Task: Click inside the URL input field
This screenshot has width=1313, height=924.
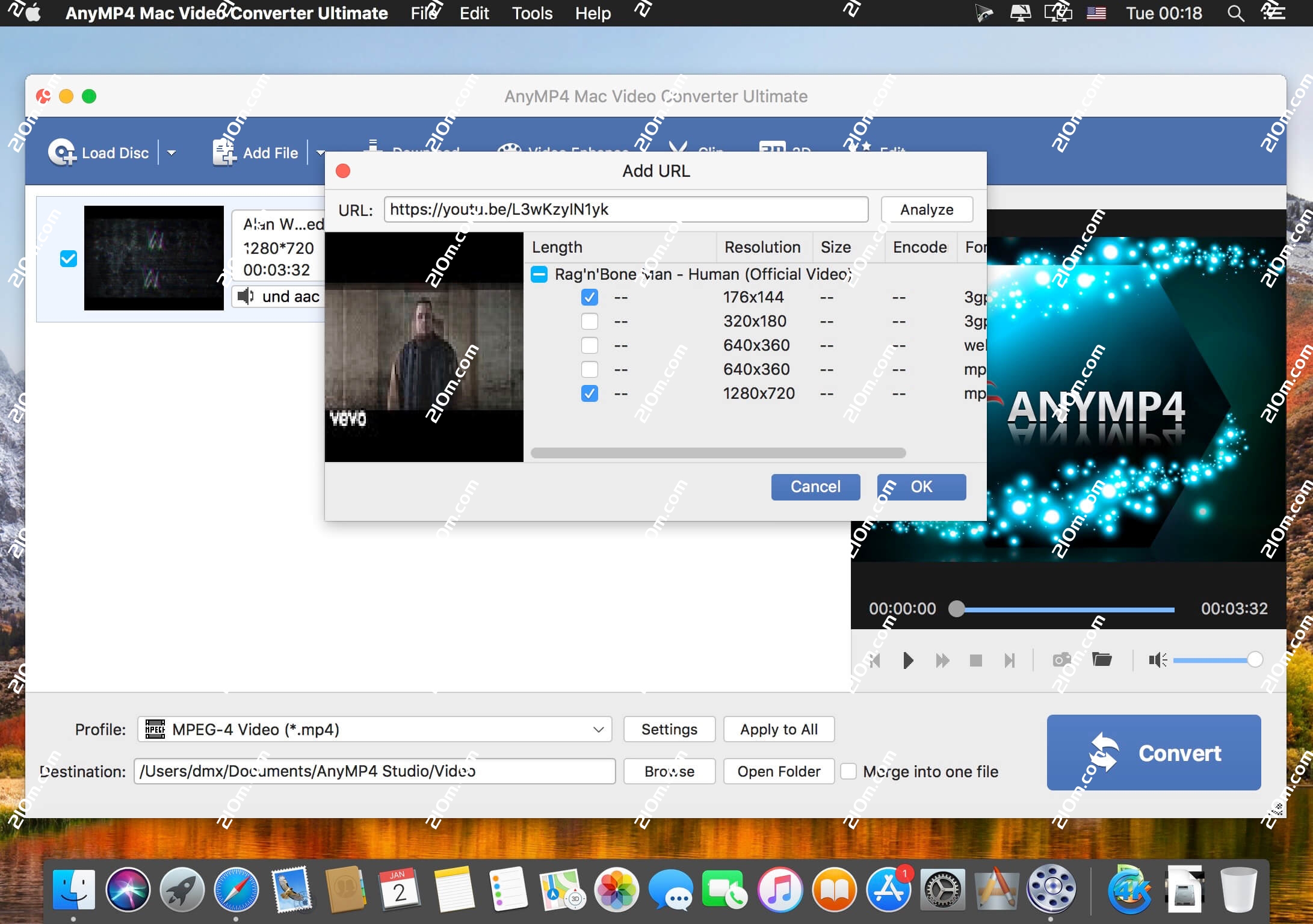Action: (626, 209)
